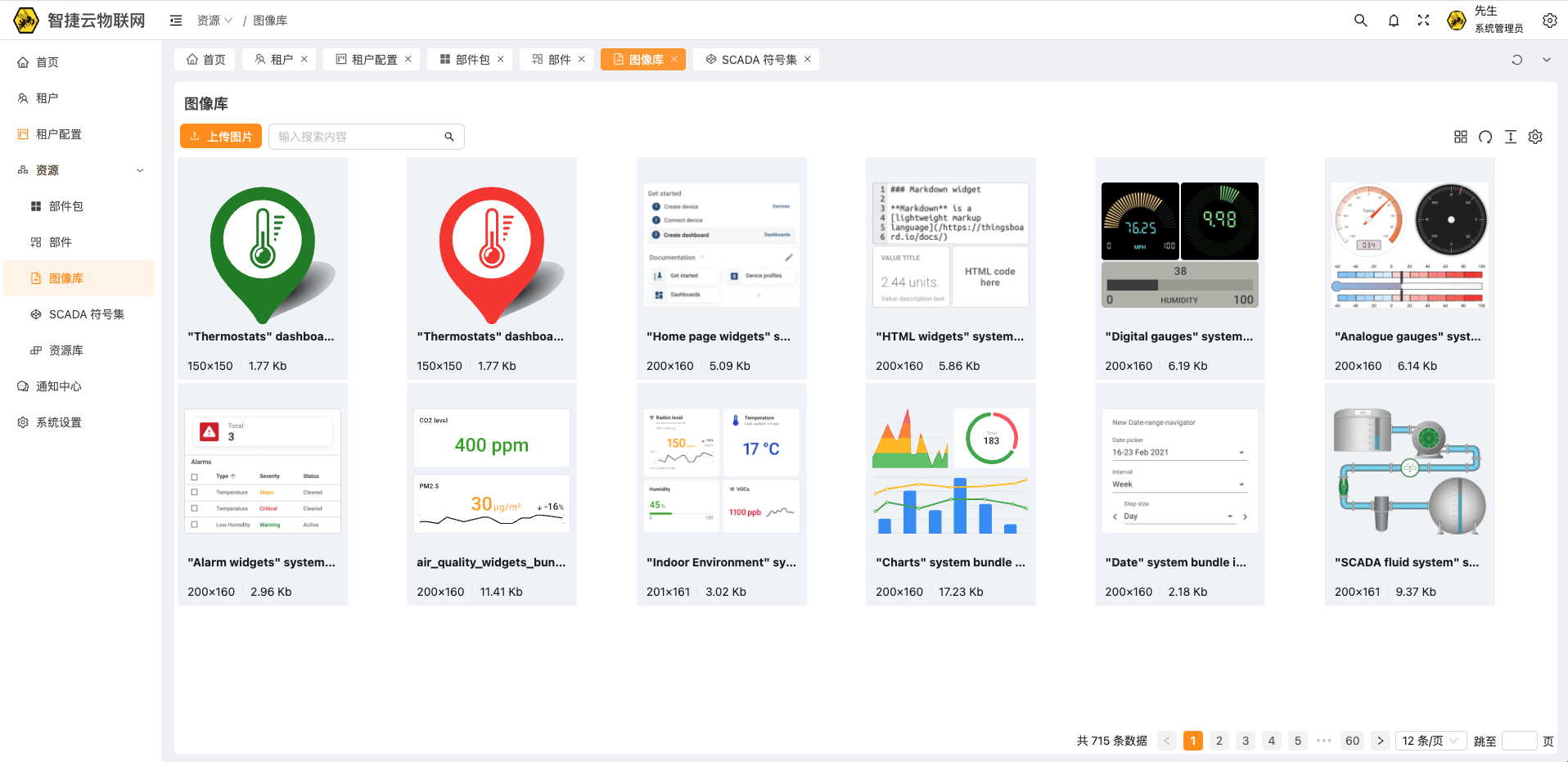Open the HTML widgets thumbnail

coord(951,246)
